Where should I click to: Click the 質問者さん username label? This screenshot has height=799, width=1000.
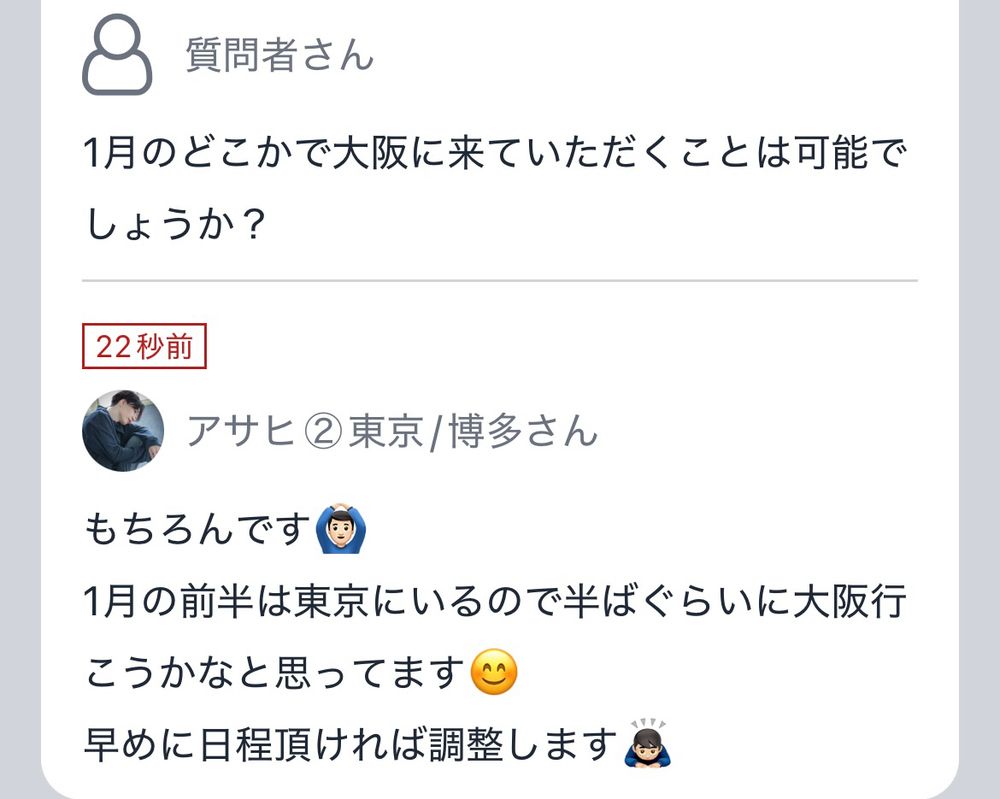(279, 55)
